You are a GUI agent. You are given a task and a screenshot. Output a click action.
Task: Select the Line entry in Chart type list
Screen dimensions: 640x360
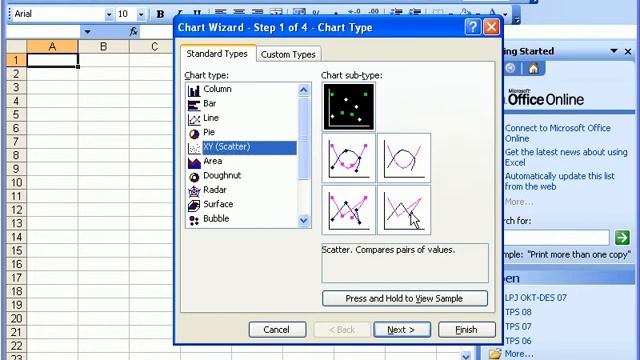tap(211, 118)
